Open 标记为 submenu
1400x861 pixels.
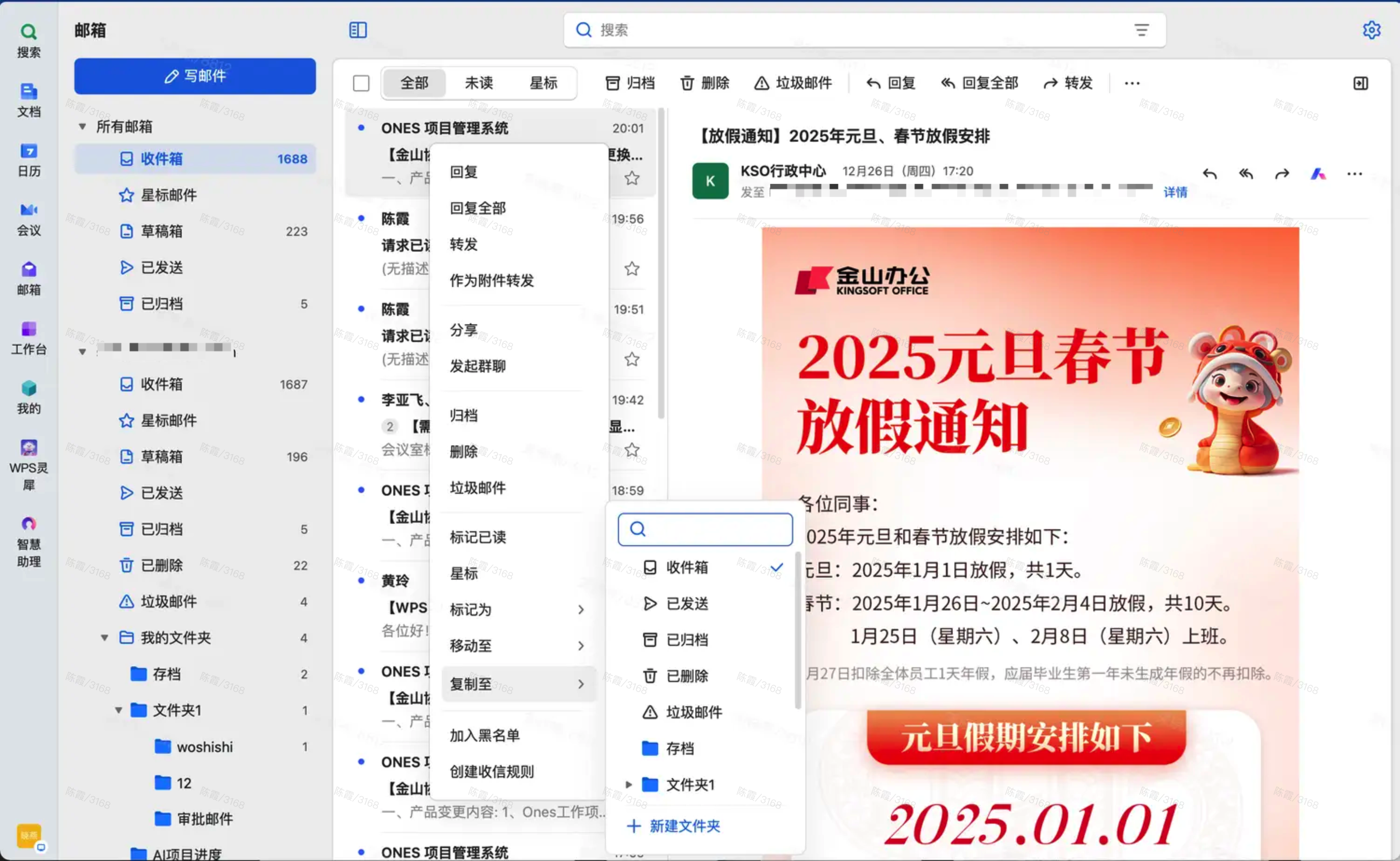coord(519,609)
